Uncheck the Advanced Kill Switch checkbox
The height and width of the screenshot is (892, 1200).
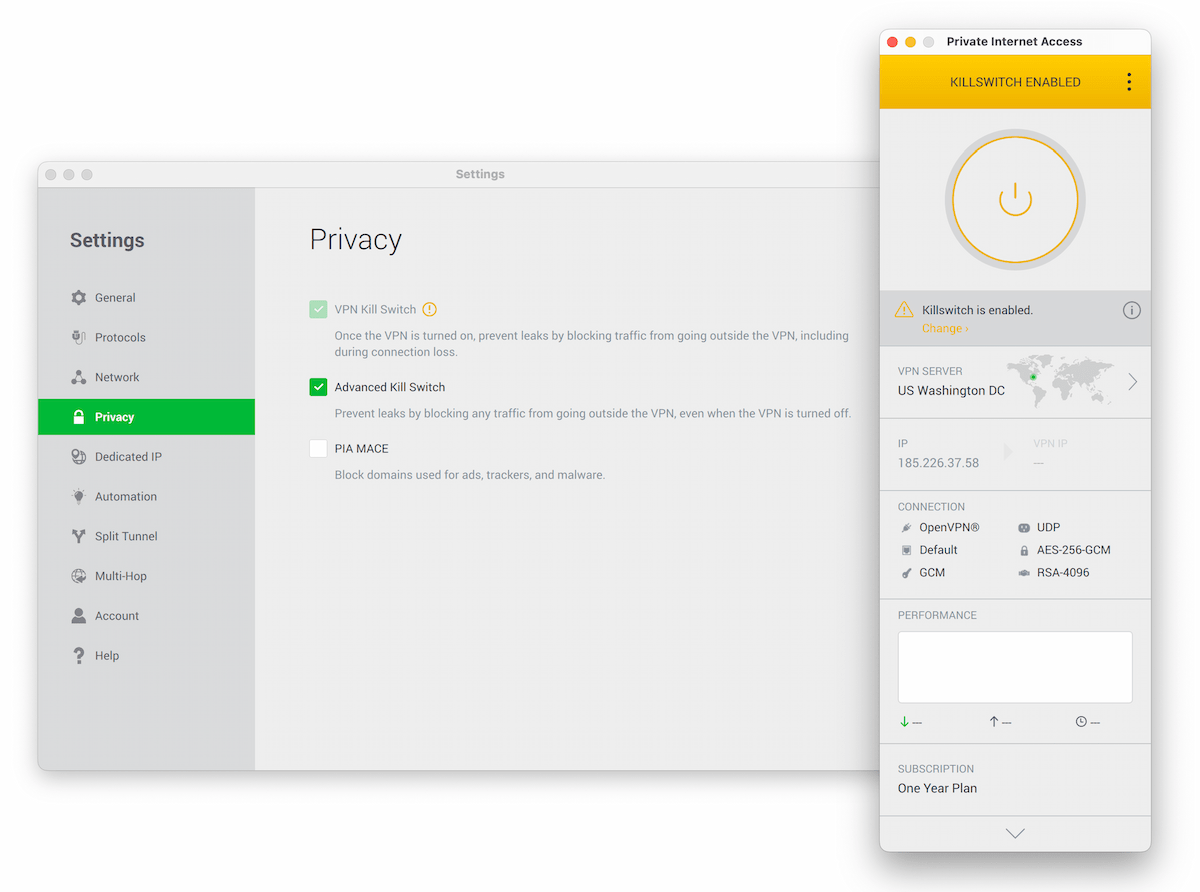[318, 387]
